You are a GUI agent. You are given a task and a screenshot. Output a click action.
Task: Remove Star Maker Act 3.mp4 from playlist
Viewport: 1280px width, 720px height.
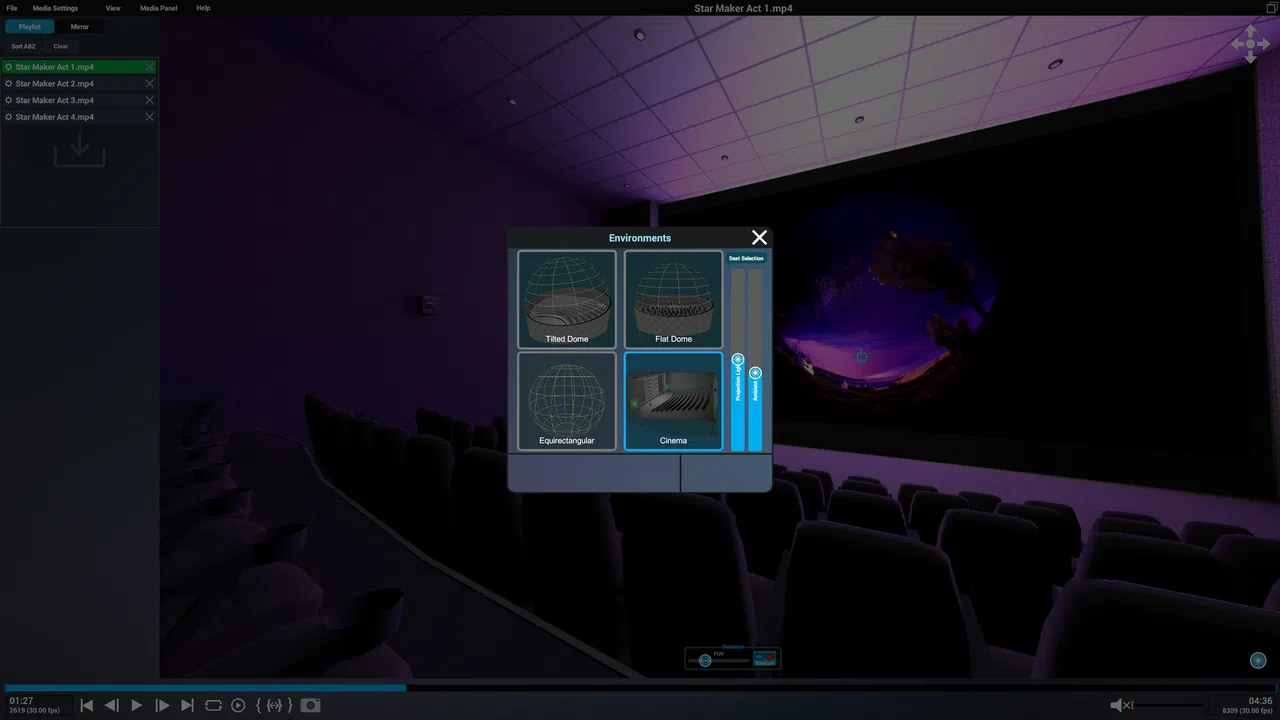(150, 100)
